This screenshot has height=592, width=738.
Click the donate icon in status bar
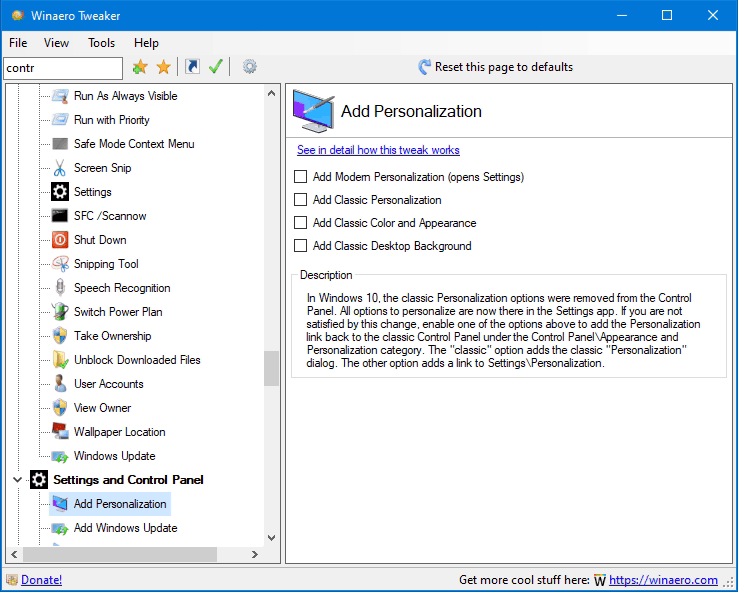tap(12, 580)
